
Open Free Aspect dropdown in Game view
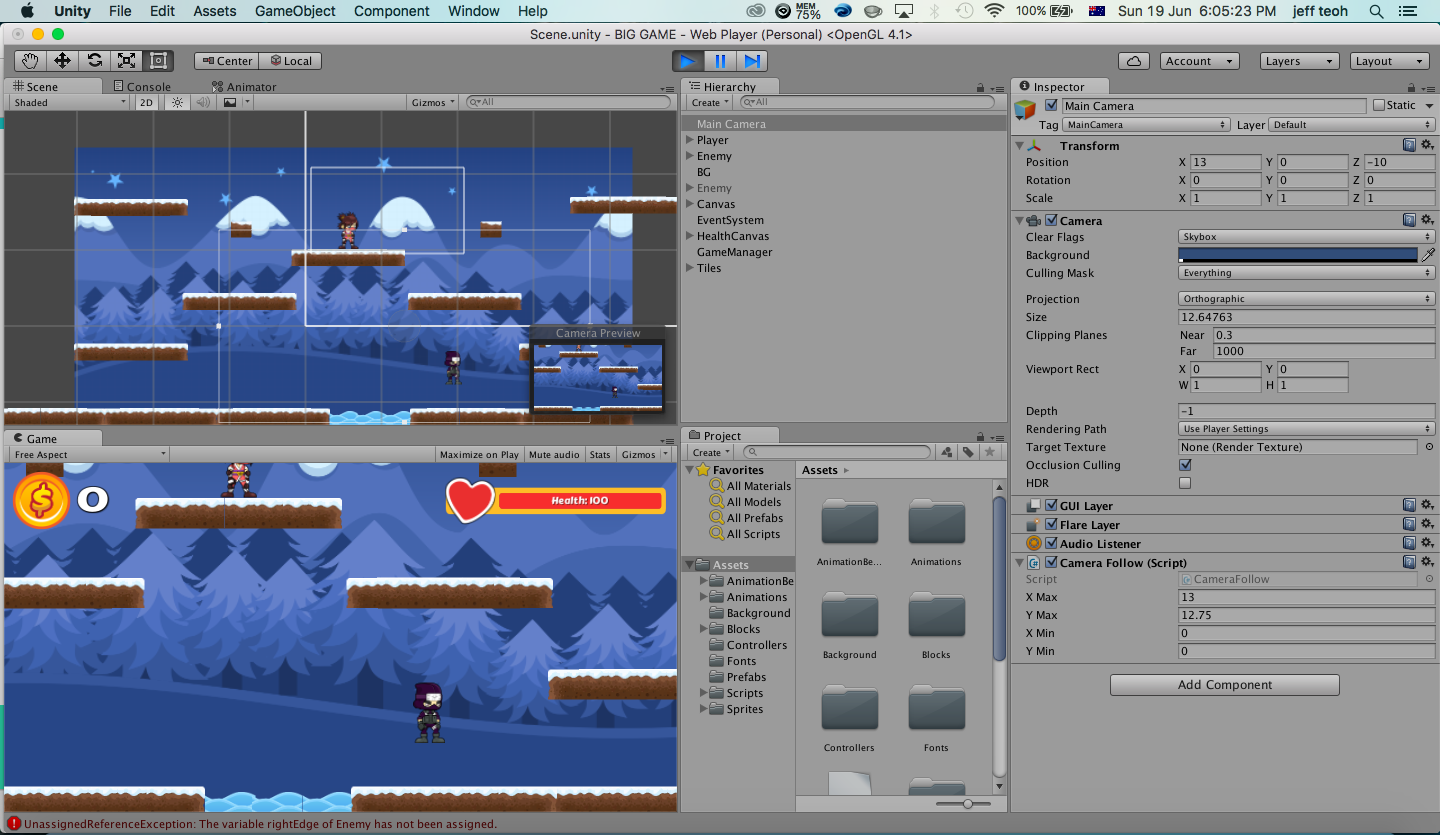89,454
